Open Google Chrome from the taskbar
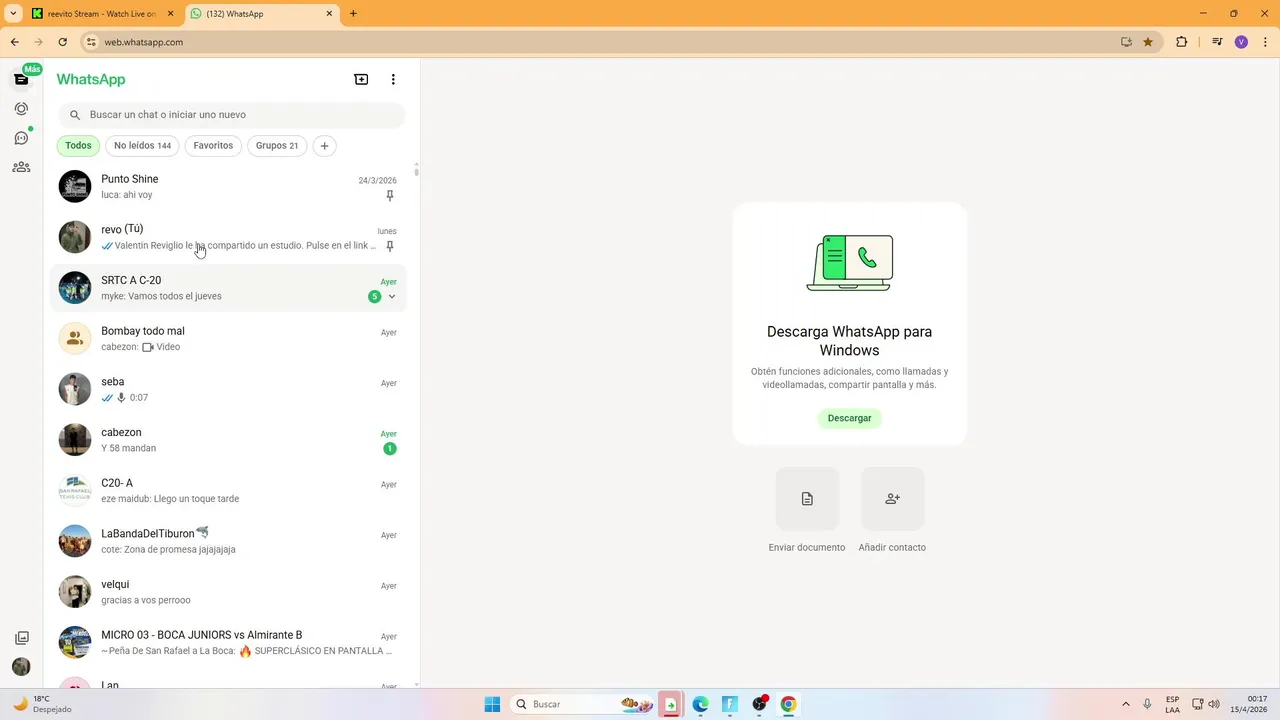Viewport: 1280px width, 720px height. 788,704
